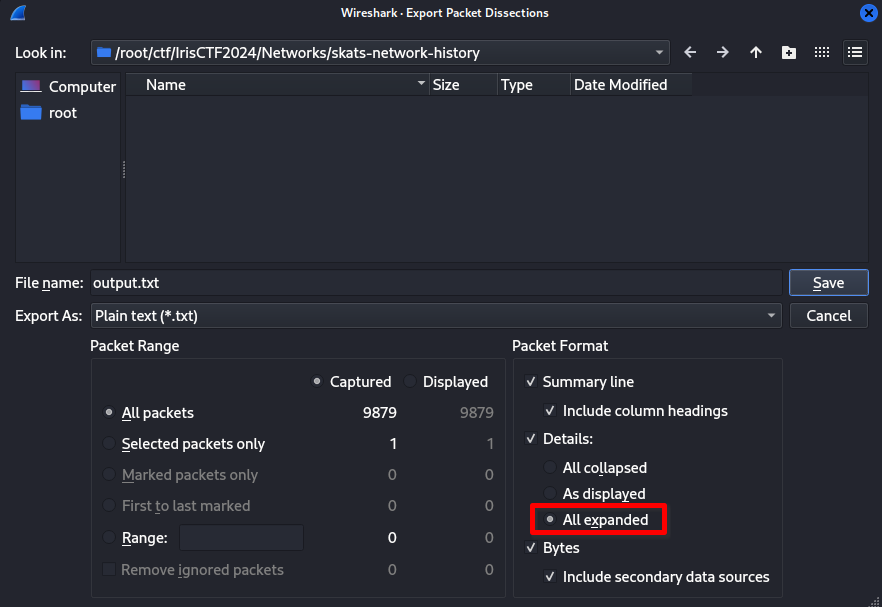Switch to icon grid view
This screenshot has height=607, width=882.
point(822,52)
